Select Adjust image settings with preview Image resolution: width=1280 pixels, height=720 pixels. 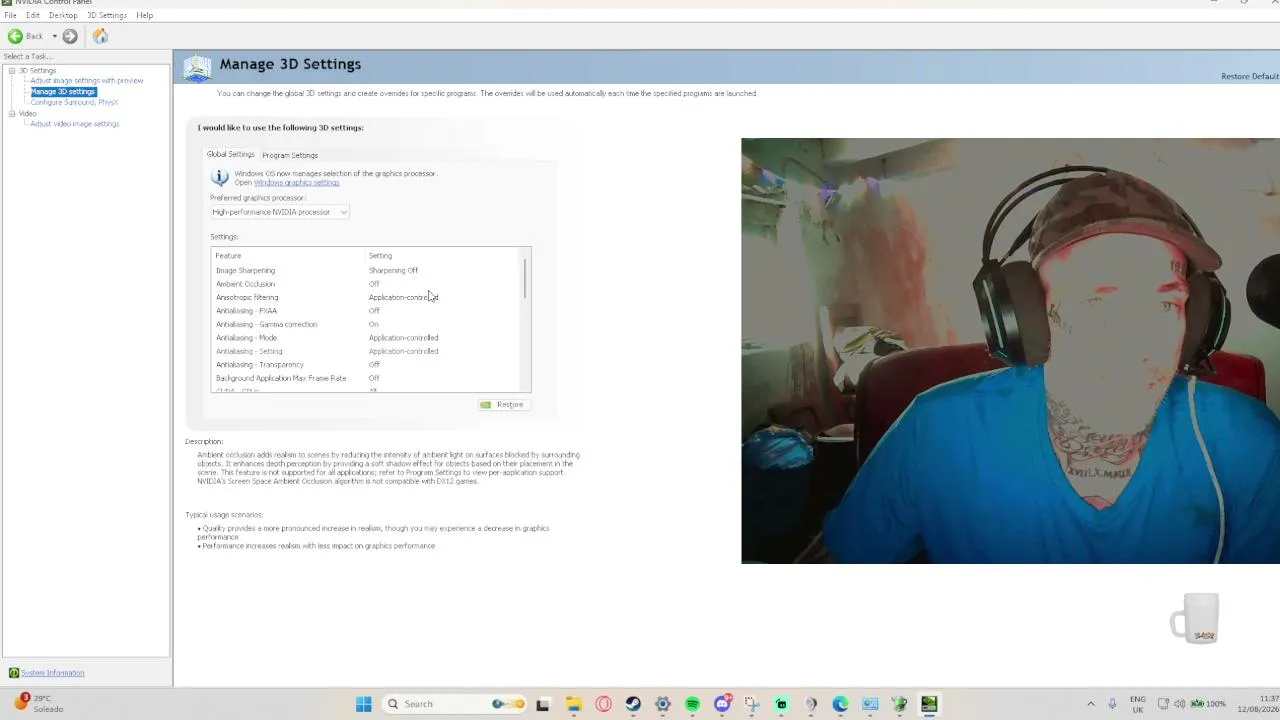point(87,81)
